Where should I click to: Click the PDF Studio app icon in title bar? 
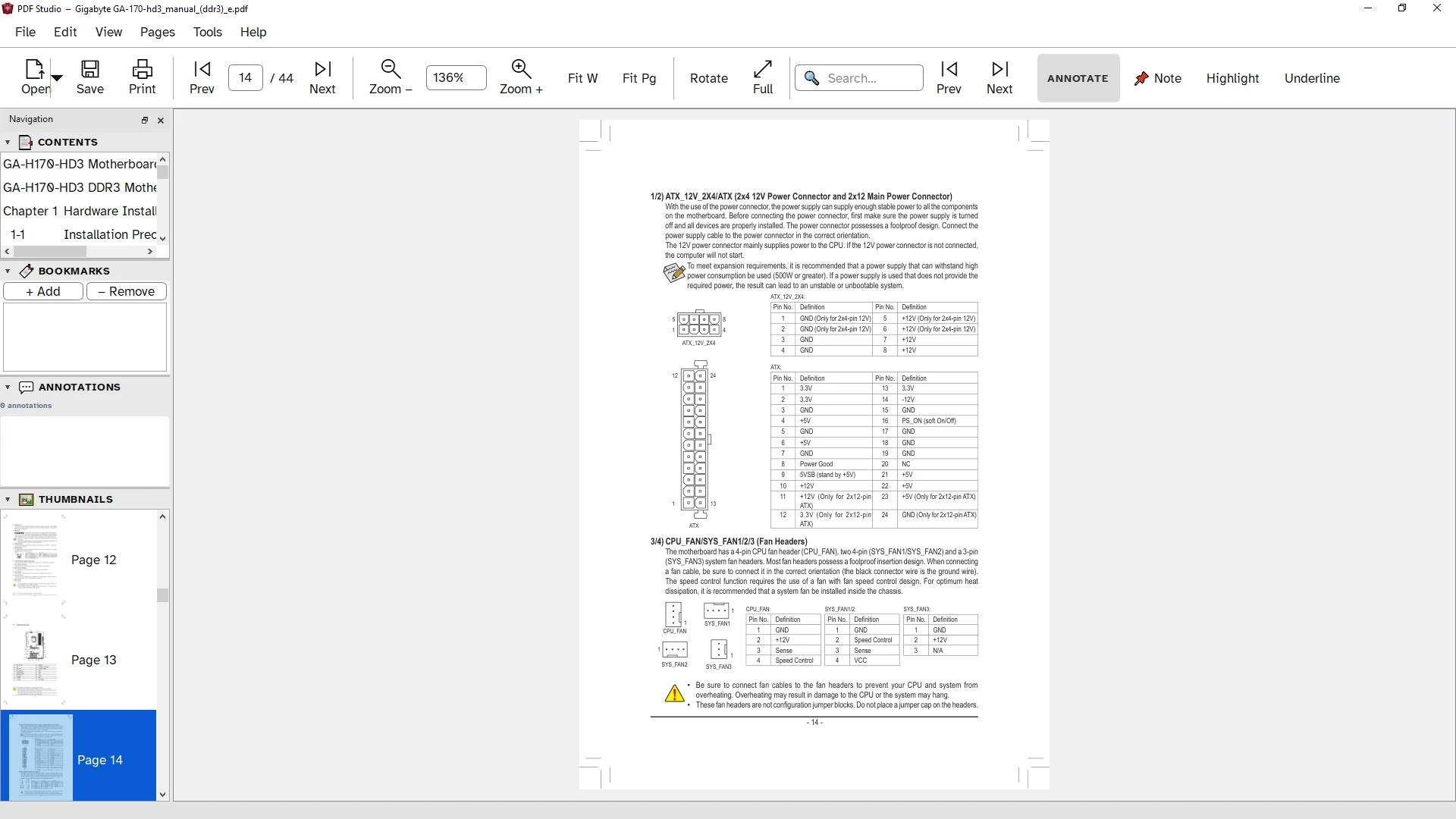(x=8, y=8)
